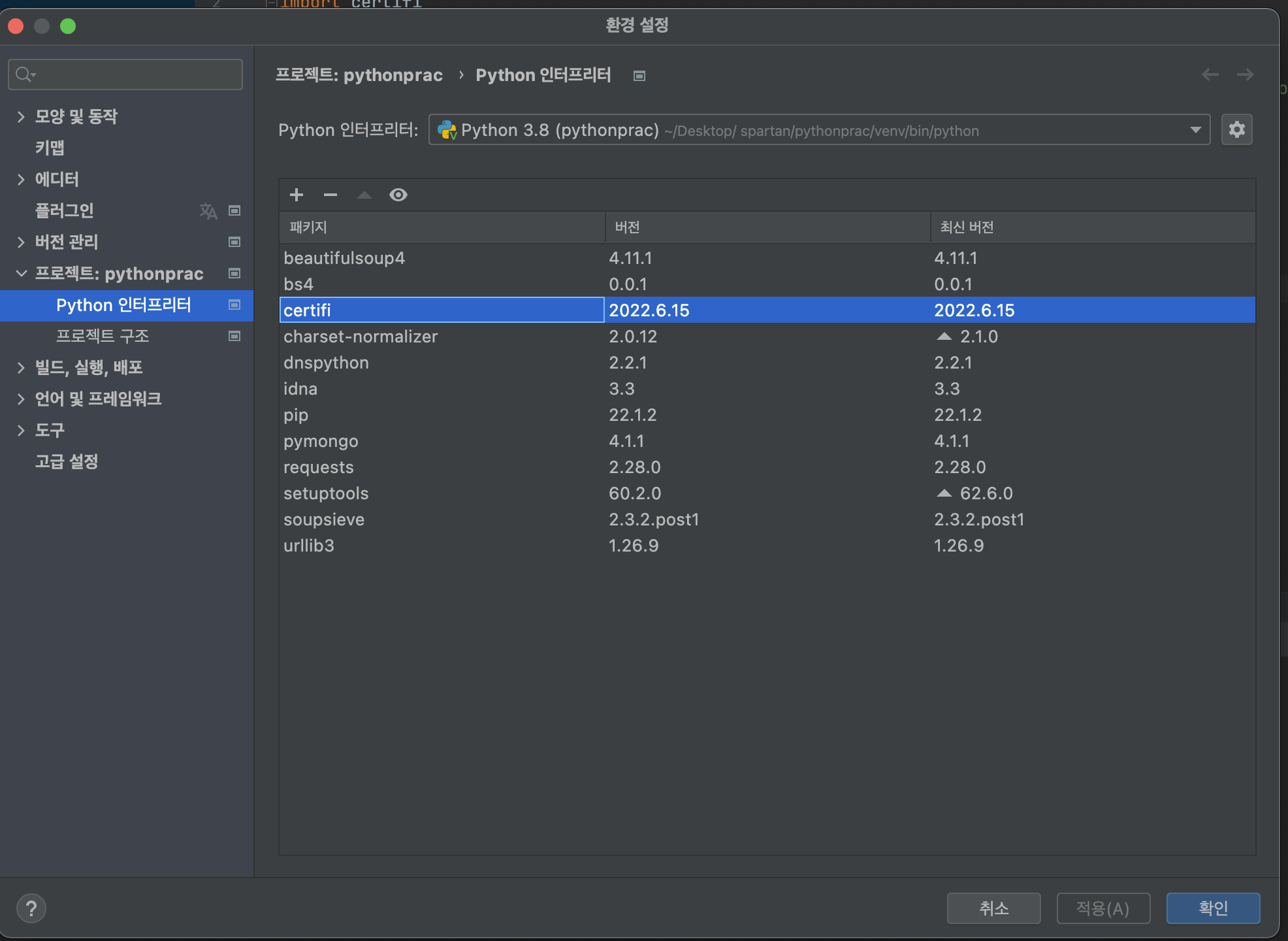
Task: Expand the 빌드, 실행, 배포 section
Action: click(x=21, y=367)
